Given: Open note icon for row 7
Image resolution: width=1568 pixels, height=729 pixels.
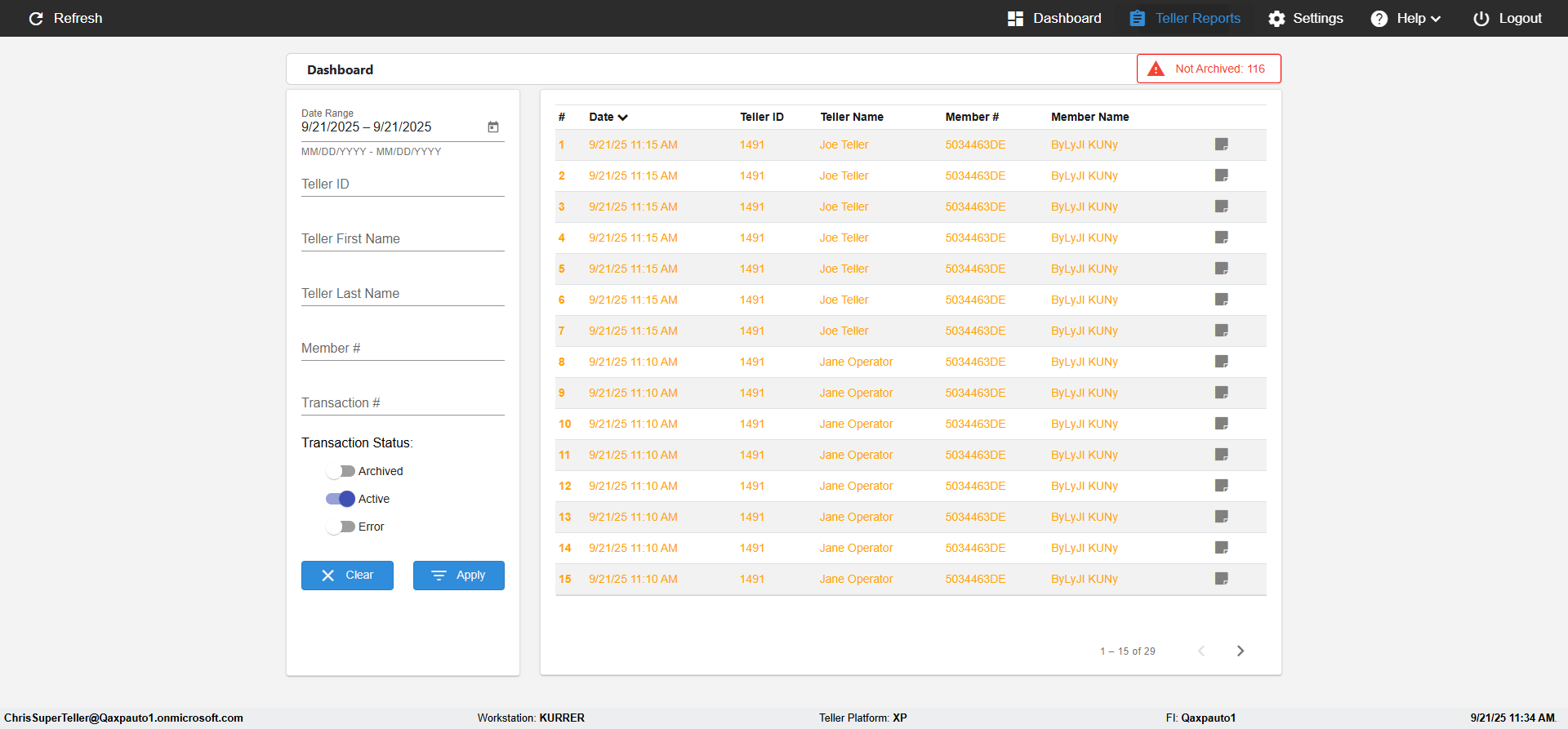Looking at the screenshot, I should [x=1222, y=331].
